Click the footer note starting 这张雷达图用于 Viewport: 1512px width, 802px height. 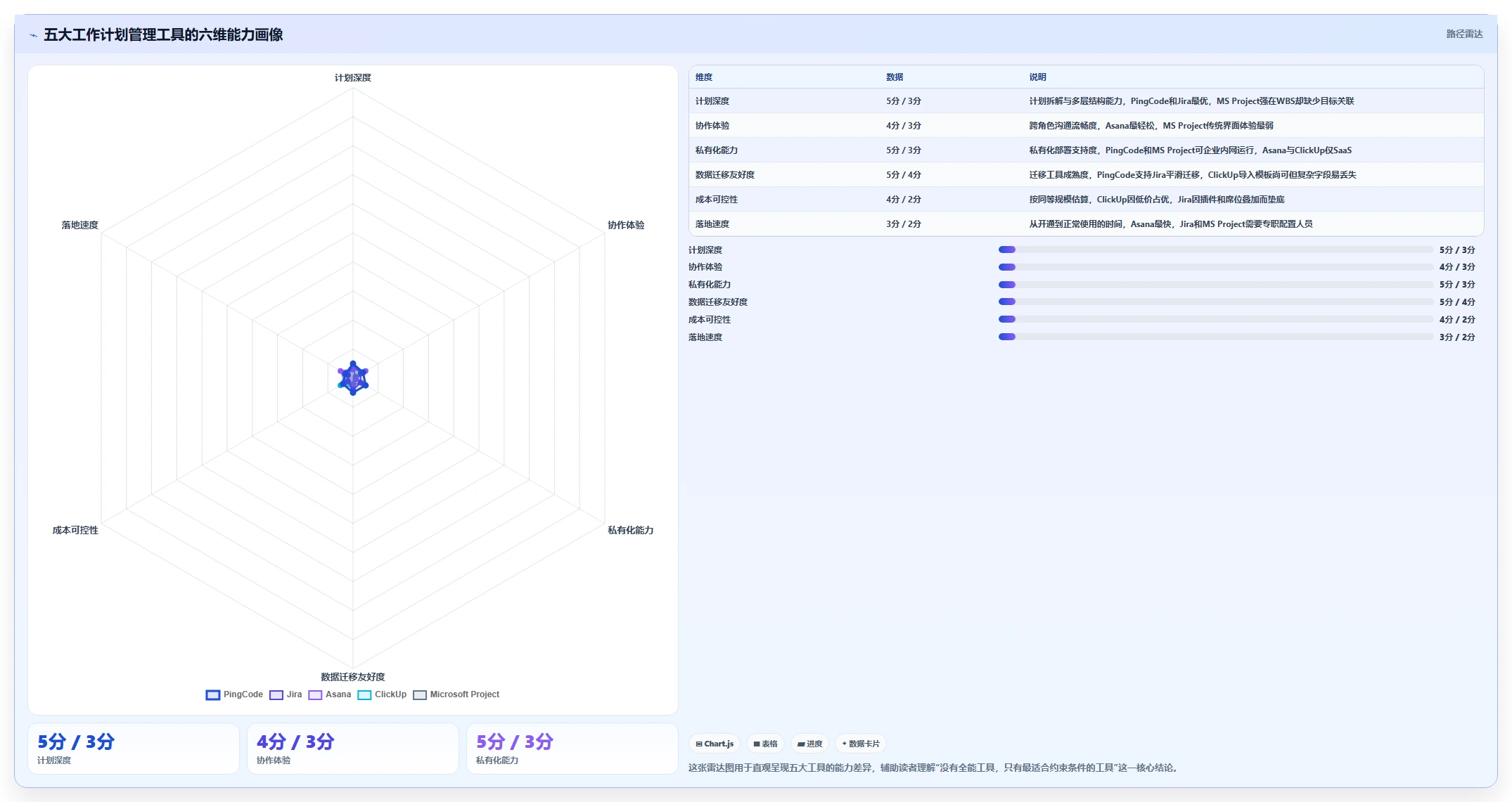[x=934, y=768]
